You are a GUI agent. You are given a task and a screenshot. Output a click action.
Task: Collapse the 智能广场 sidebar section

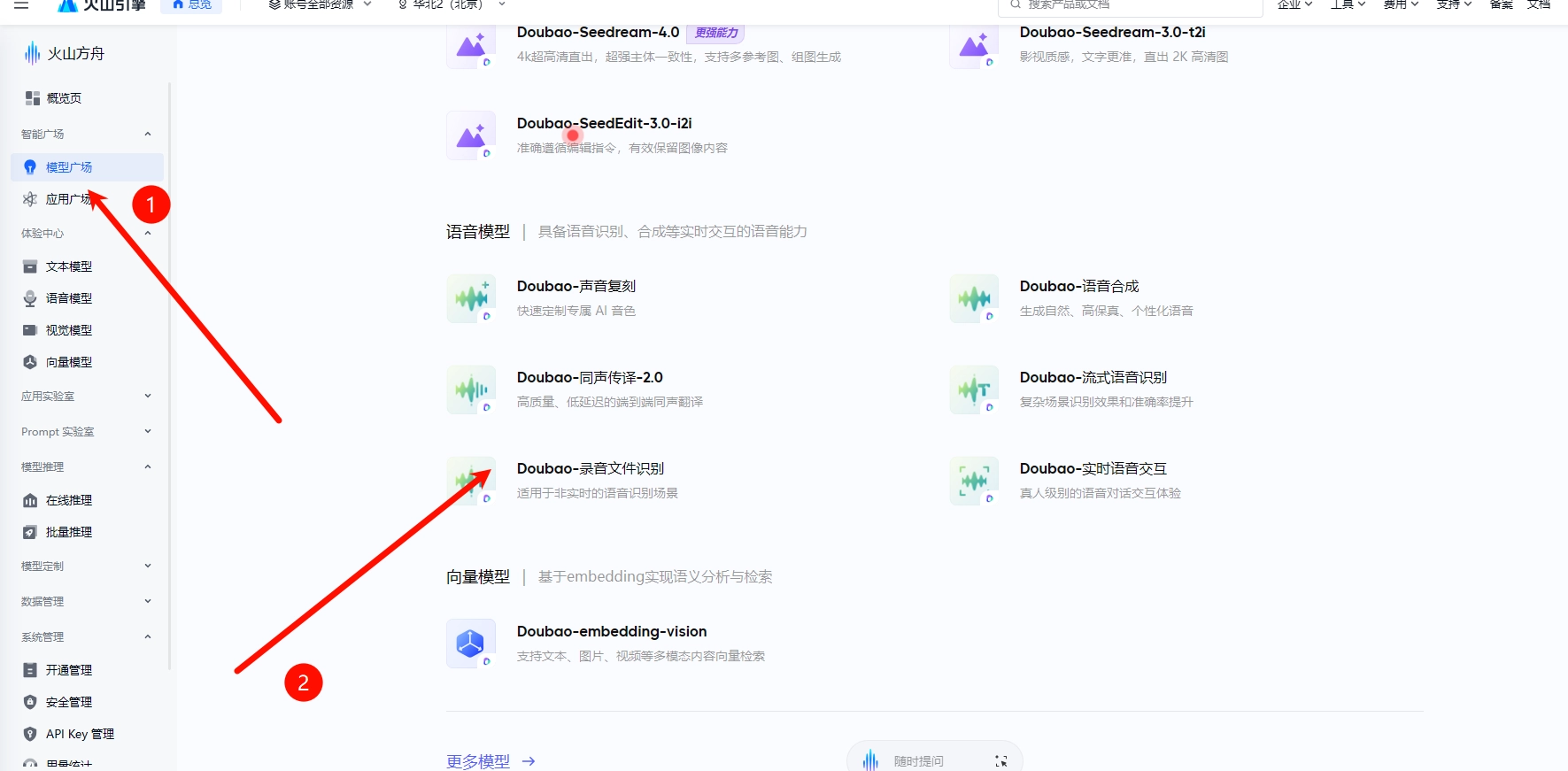coord(148,135)
